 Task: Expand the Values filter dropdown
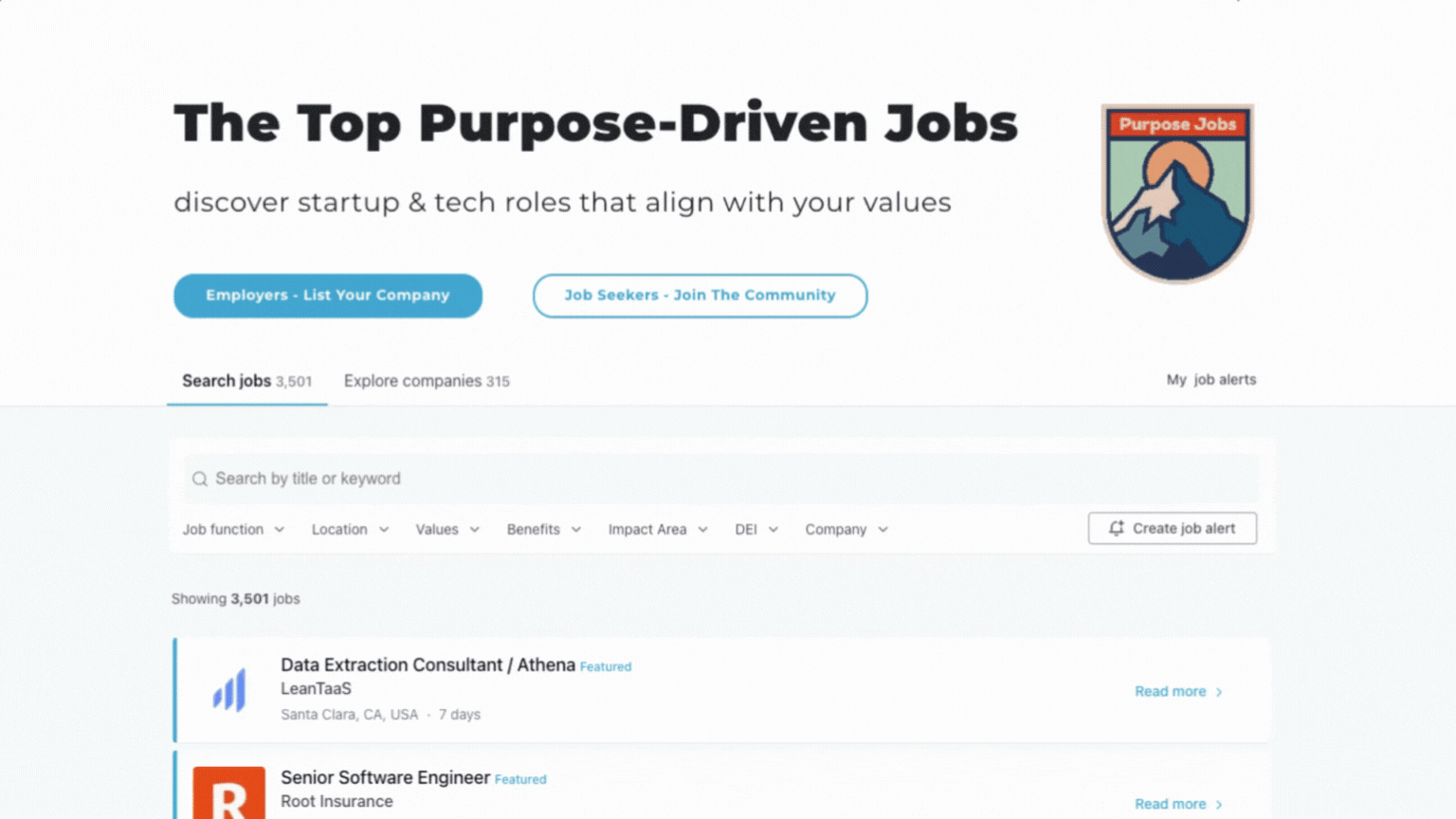click(x=447, y=529)
